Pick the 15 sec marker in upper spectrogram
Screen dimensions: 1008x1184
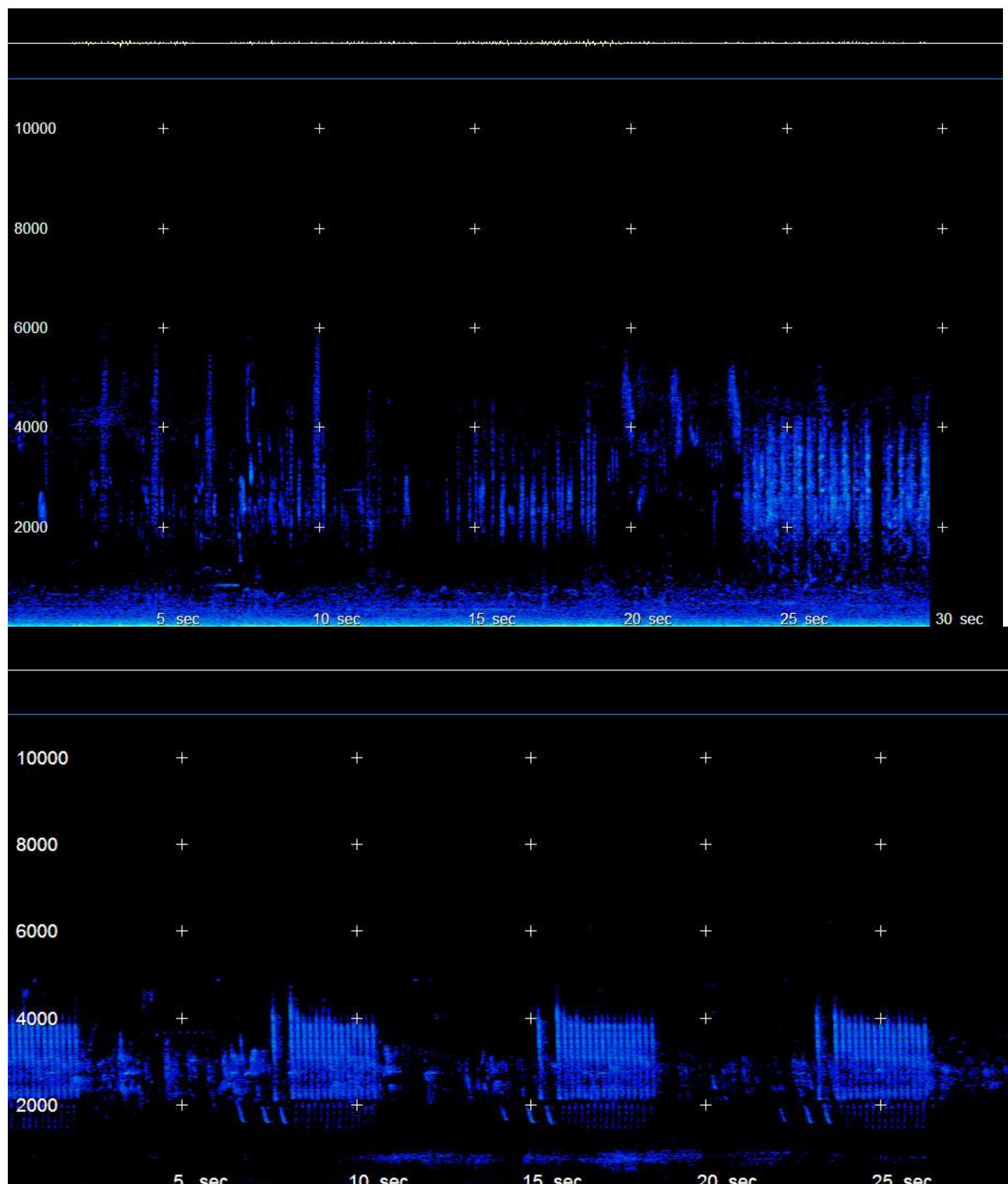pos(492,619)
